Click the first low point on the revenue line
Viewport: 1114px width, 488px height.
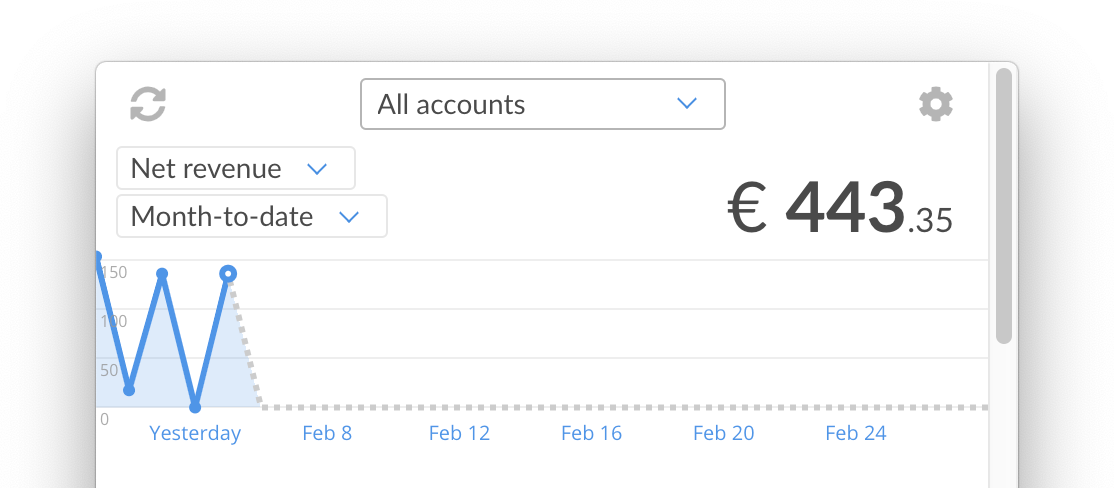(129, 390)
